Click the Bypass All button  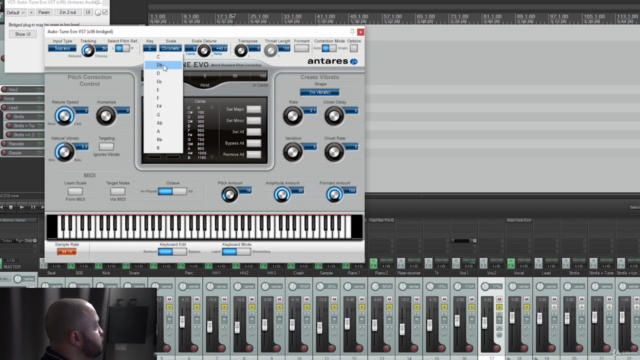pyautogui.click(x=253, y=143)
